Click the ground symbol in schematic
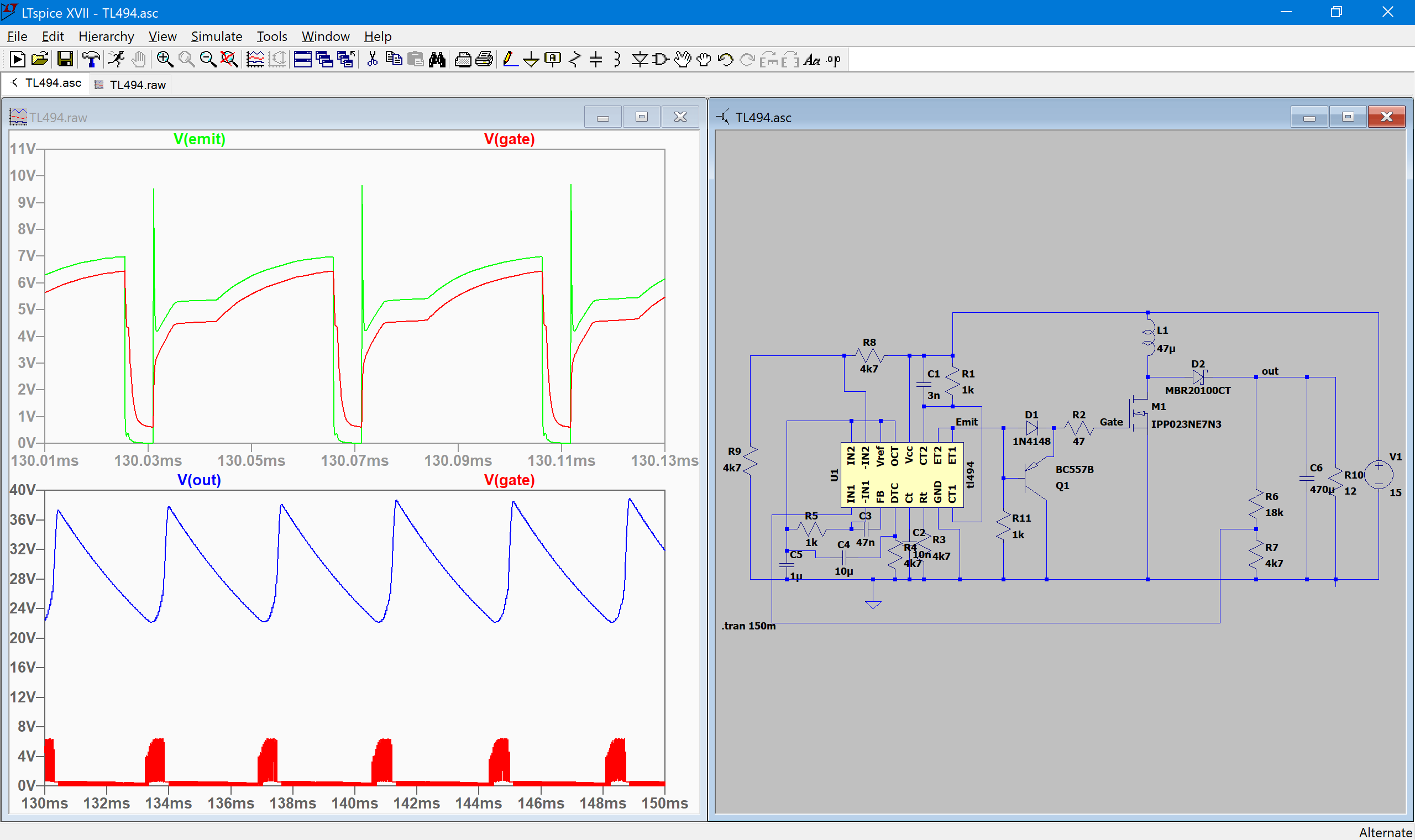 [873, 604]
